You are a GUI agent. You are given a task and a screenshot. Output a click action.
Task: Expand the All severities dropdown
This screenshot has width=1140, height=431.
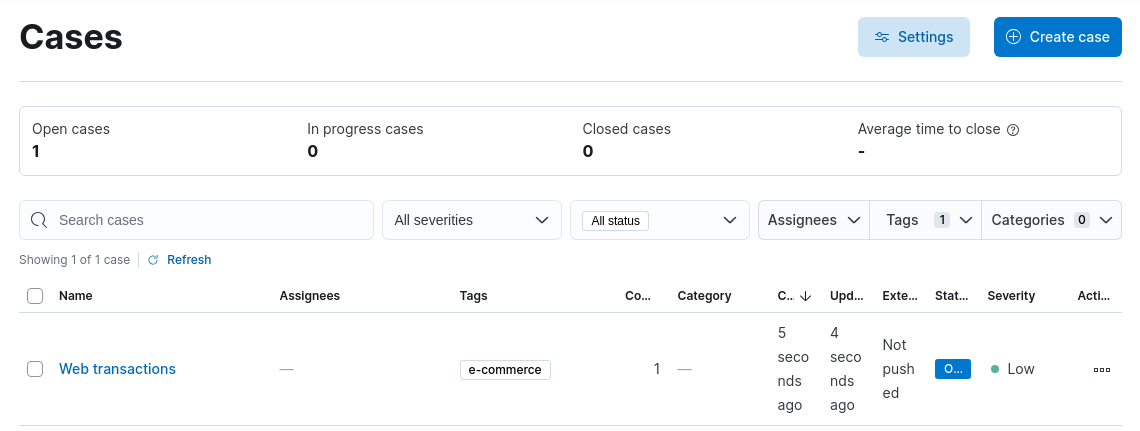click(x=471, y=220)
